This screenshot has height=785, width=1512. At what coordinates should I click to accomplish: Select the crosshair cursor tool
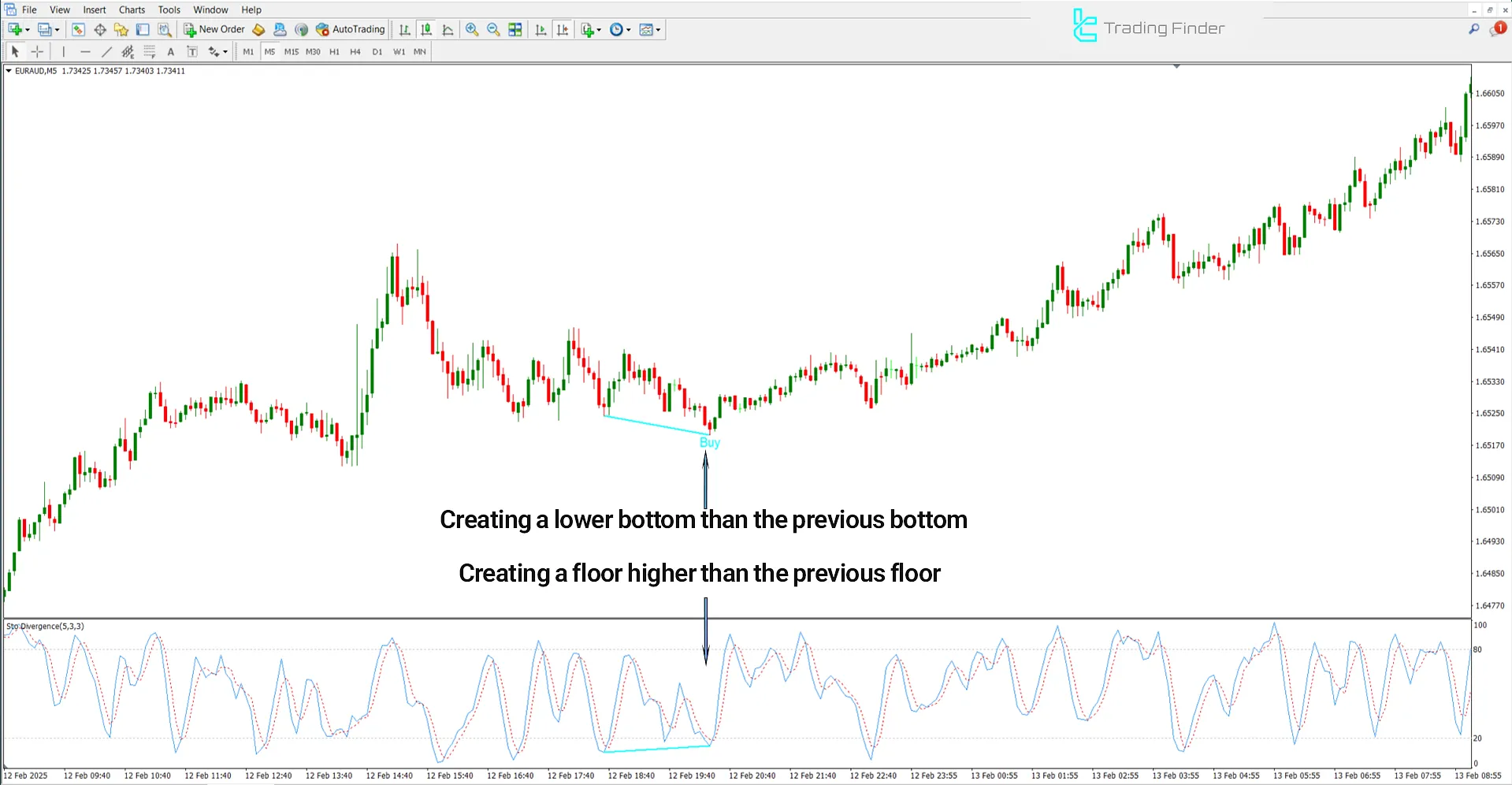[x=37, y=52]
